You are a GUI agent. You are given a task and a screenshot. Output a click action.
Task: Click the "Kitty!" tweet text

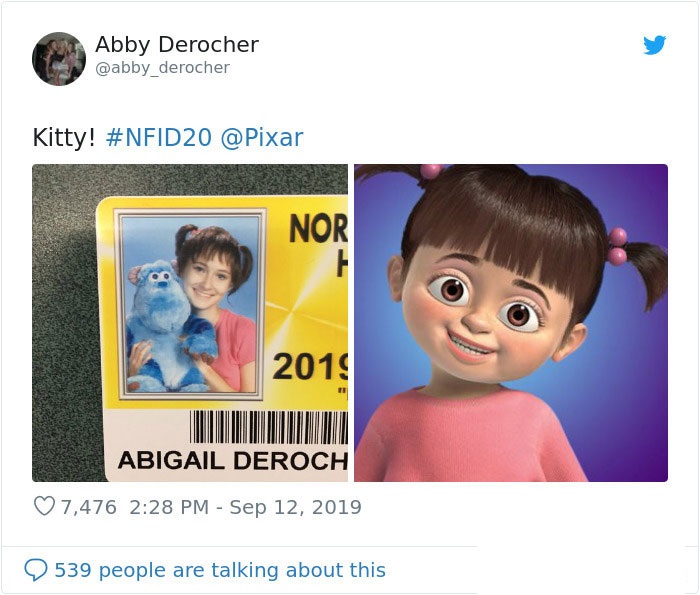click(x=64, y=137)
